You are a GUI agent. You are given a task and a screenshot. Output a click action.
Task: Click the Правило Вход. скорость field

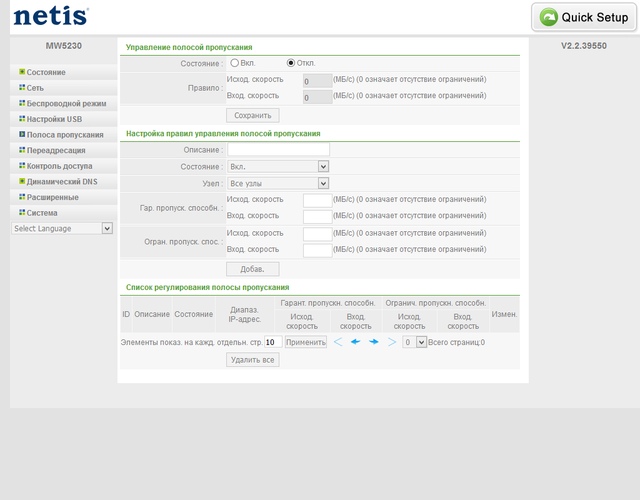click(x=318, y=97)
